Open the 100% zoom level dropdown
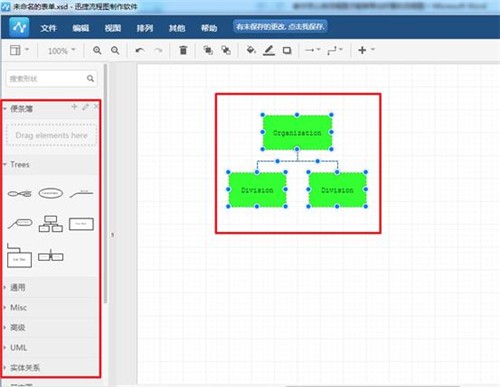The image size is (500, 387). tap(62, 51)
